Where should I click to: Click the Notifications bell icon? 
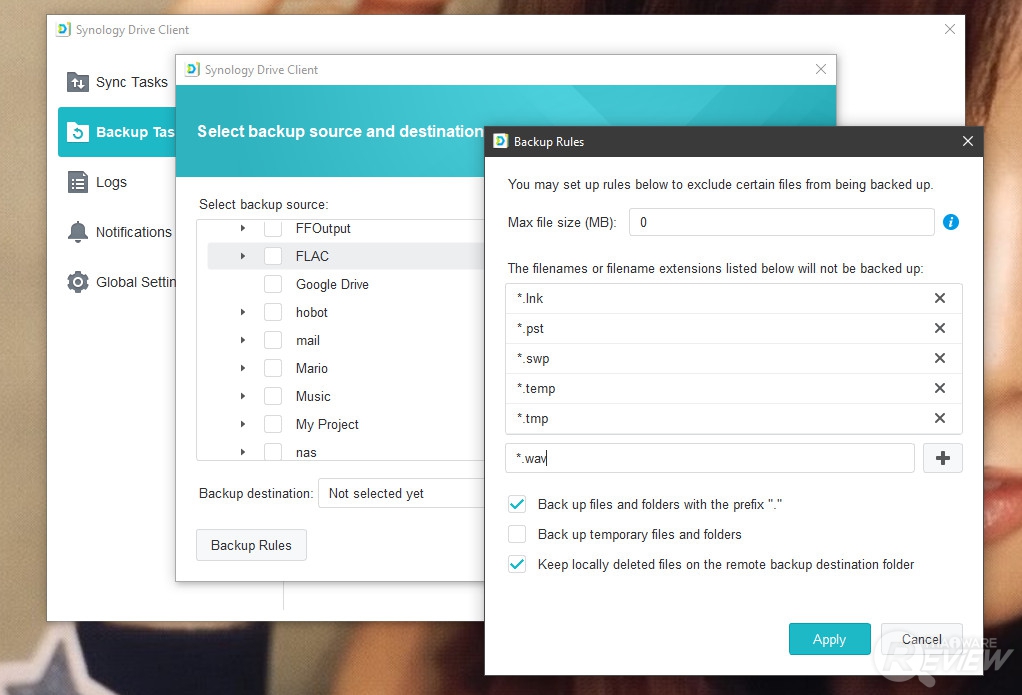(78, 232)
